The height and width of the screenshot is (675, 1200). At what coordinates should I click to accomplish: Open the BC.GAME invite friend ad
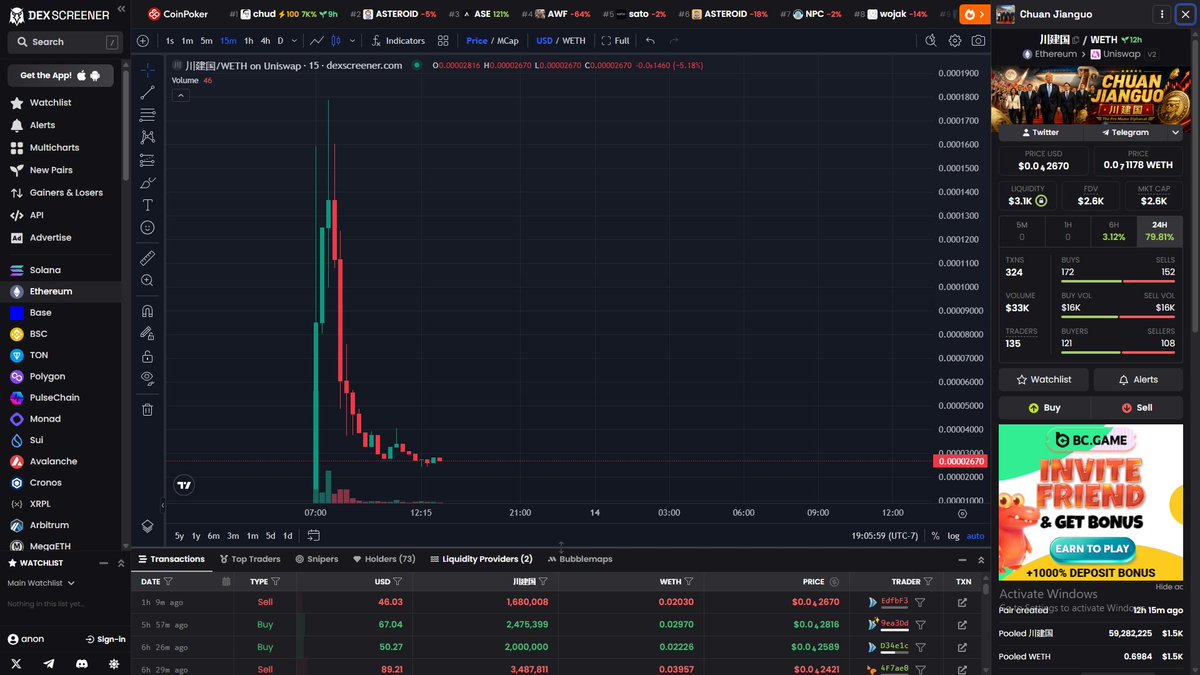point(1091,503)
